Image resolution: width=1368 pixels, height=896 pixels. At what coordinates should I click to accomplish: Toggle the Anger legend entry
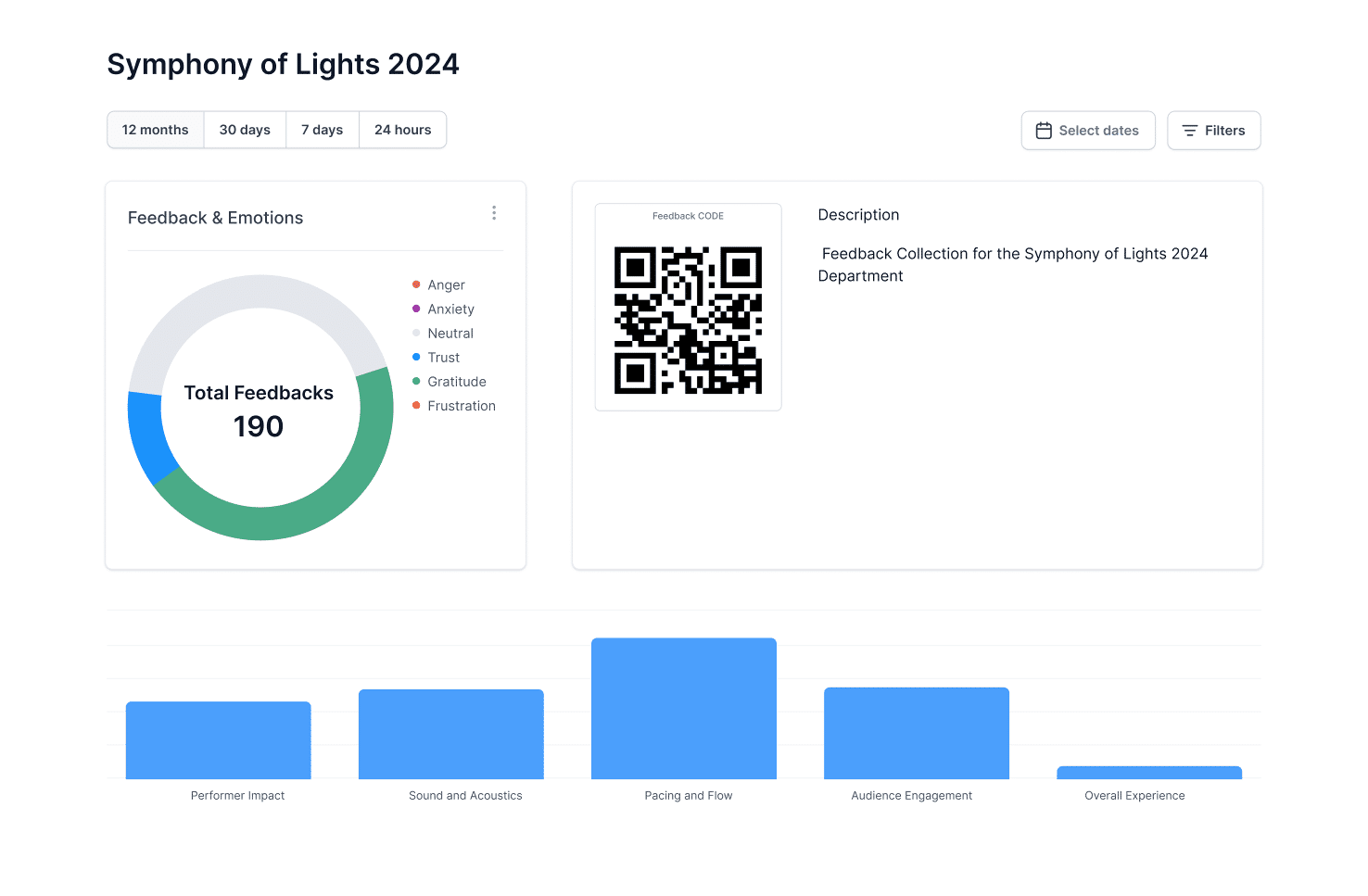coord(438,284)
